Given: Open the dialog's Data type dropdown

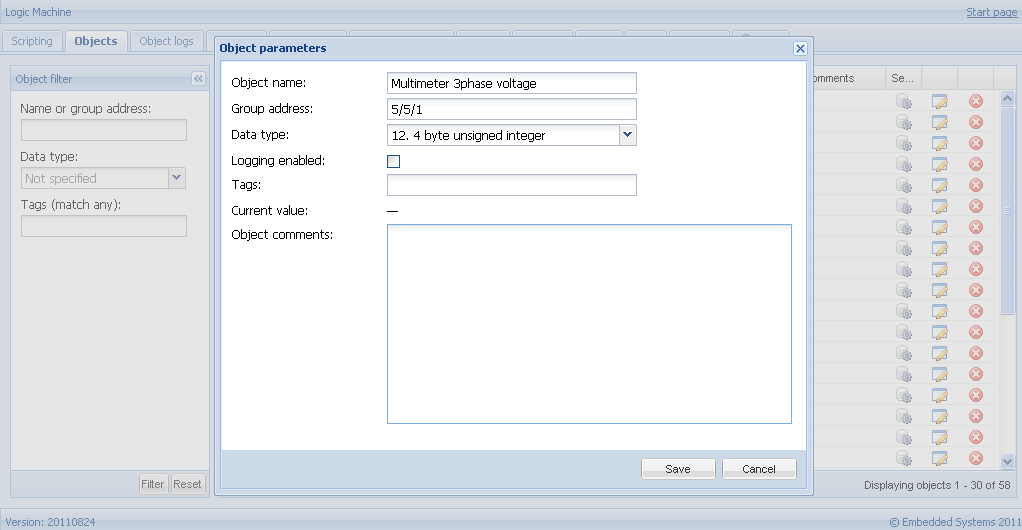Looking at the screenshot, I should pos(627,135).
